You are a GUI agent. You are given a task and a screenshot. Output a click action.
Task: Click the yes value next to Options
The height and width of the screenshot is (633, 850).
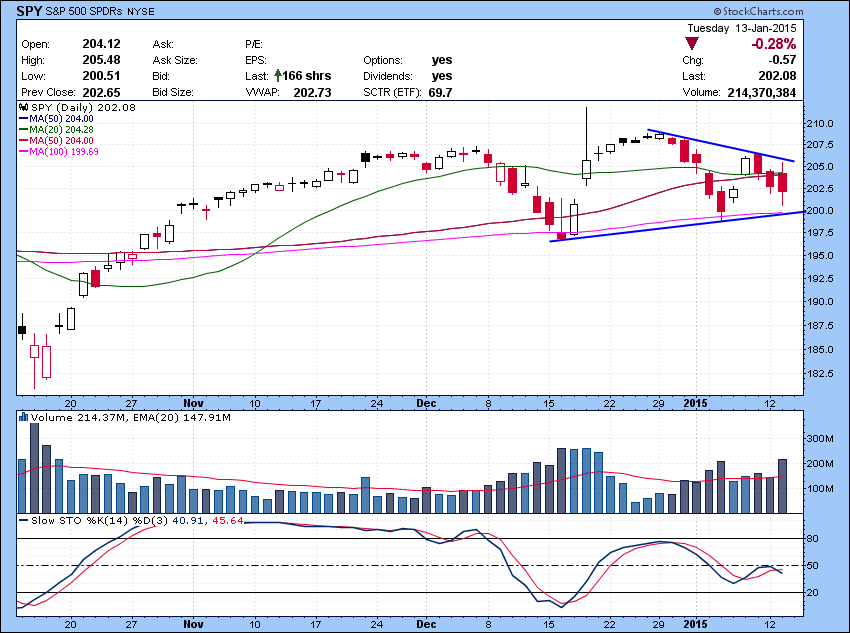(442, 60)
